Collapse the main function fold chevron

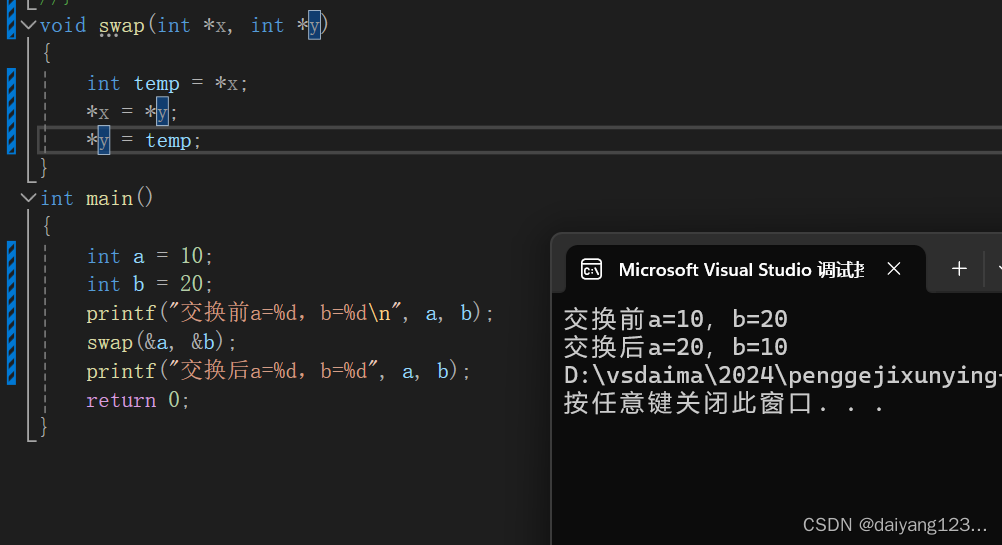point(28,198)
